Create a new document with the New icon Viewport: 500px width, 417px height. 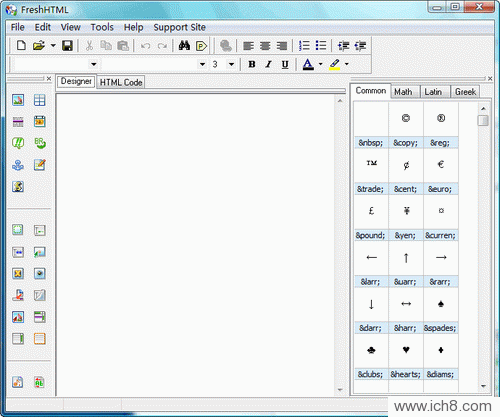coord(21,45)
